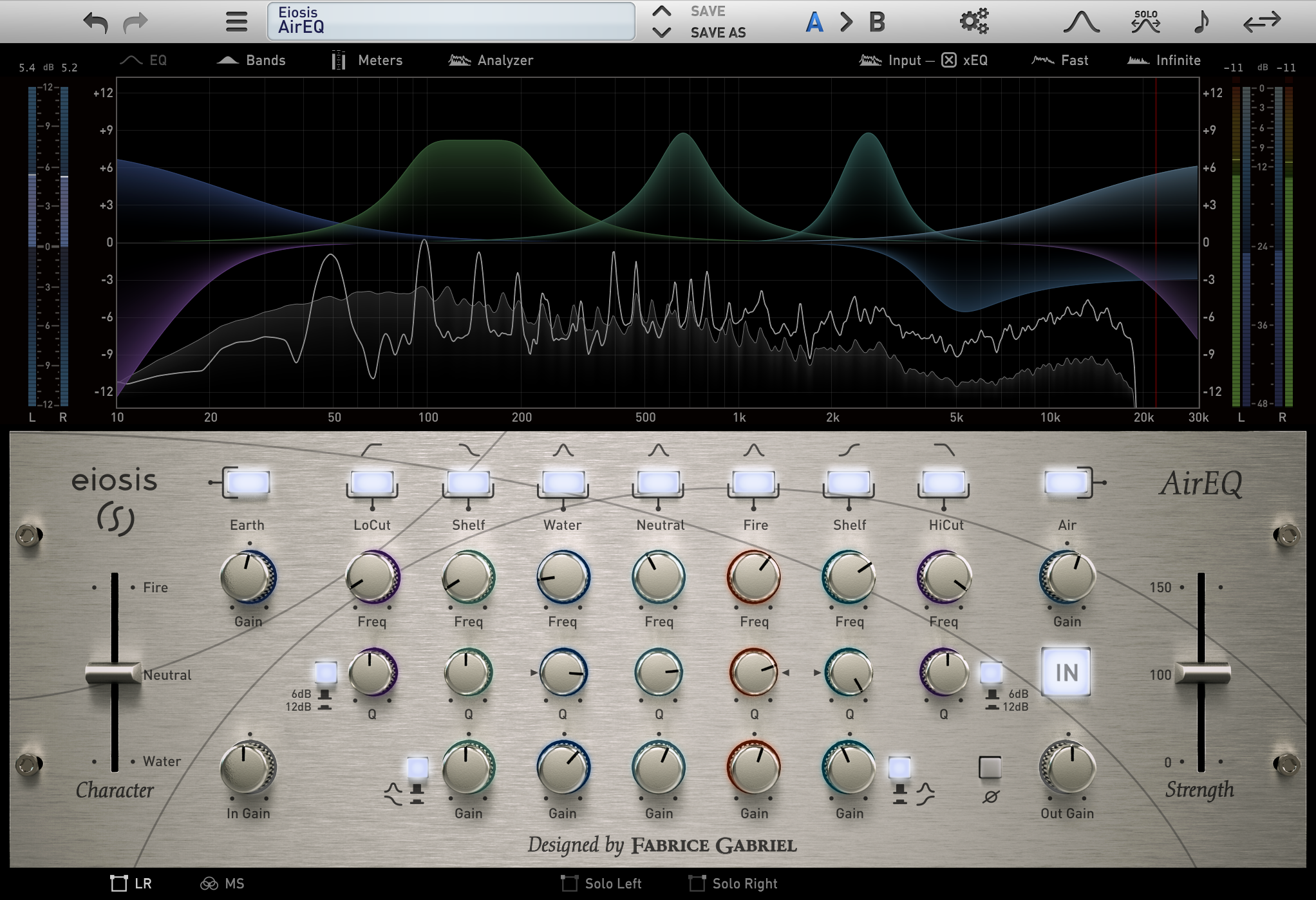Image resolution: width=1316 pixels, height=900 pixels.
Task: Click the bell curve icon in the top bar
Action: click(1081, 22)
